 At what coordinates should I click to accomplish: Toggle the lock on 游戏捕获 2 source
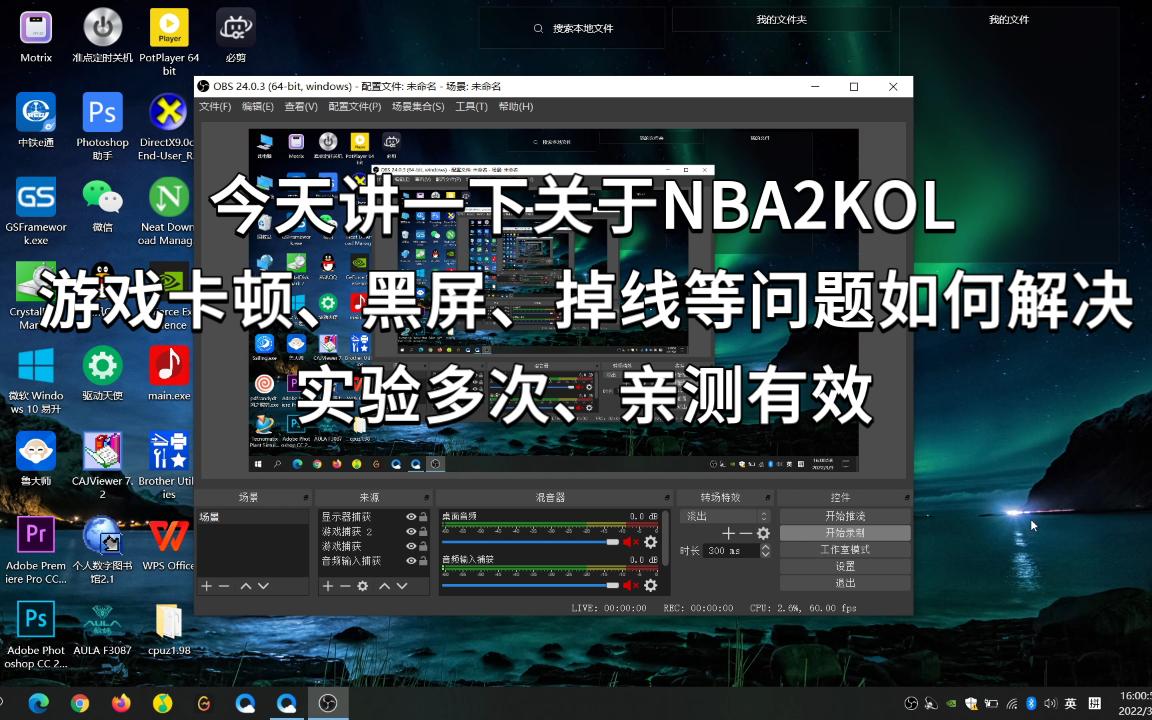point(423,532)
